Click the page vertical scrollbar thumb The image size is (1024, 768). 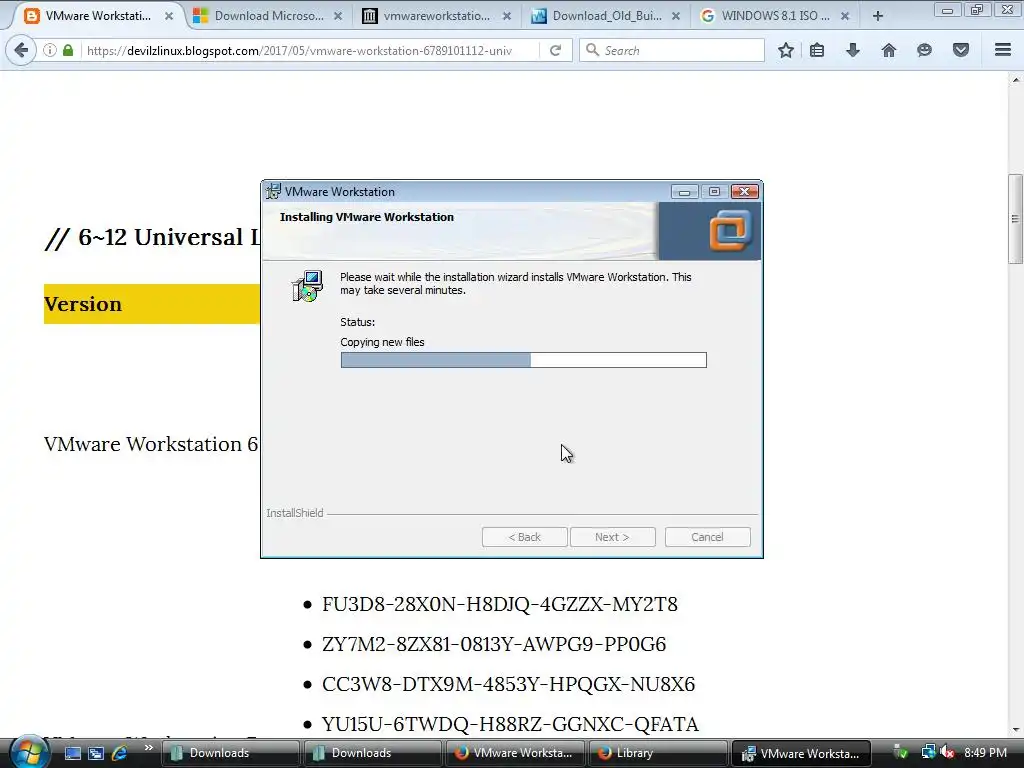point(1015,219)
